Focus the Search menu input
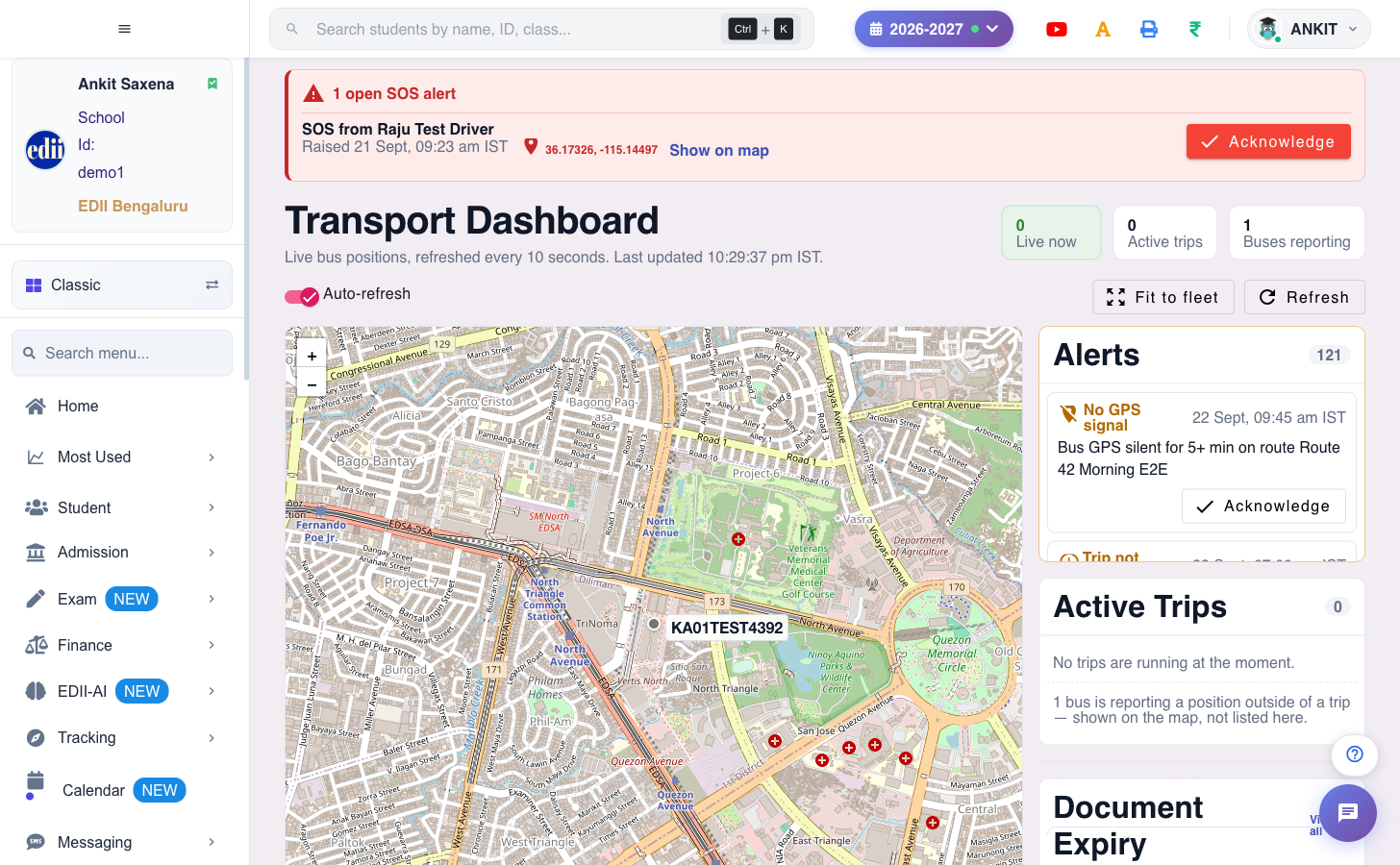This screenshot has width=1400, height=865. 122,353
